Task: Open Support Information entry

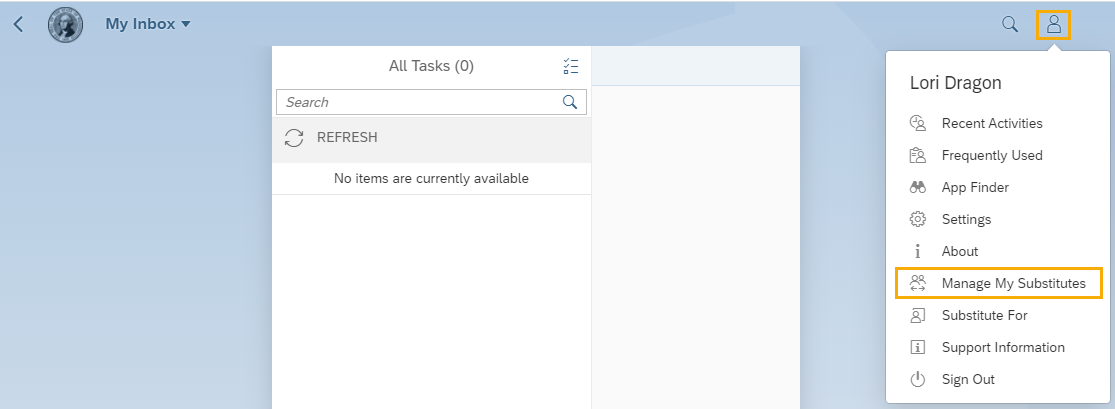Action: click(x=1002, y=348)
